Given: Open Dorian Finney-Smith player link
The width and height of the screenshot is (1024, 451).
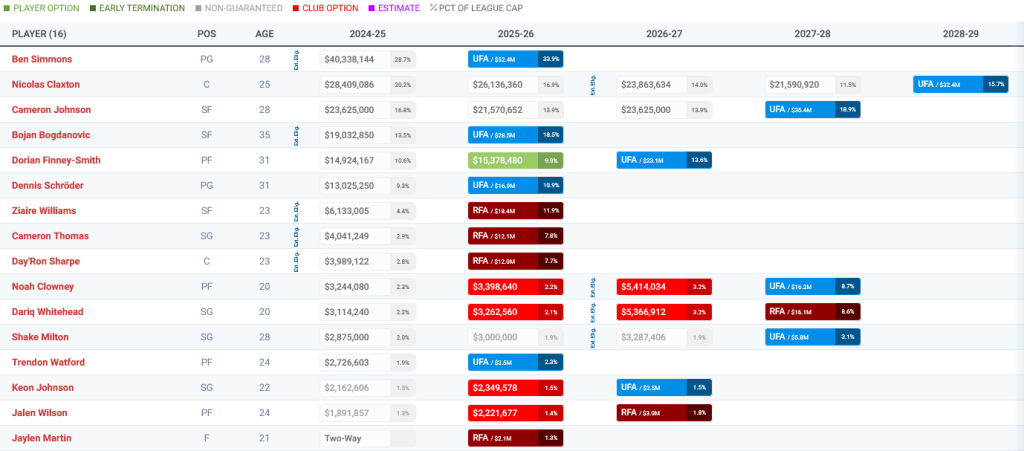Looking at the screenshot, I should tap(56, 160).
